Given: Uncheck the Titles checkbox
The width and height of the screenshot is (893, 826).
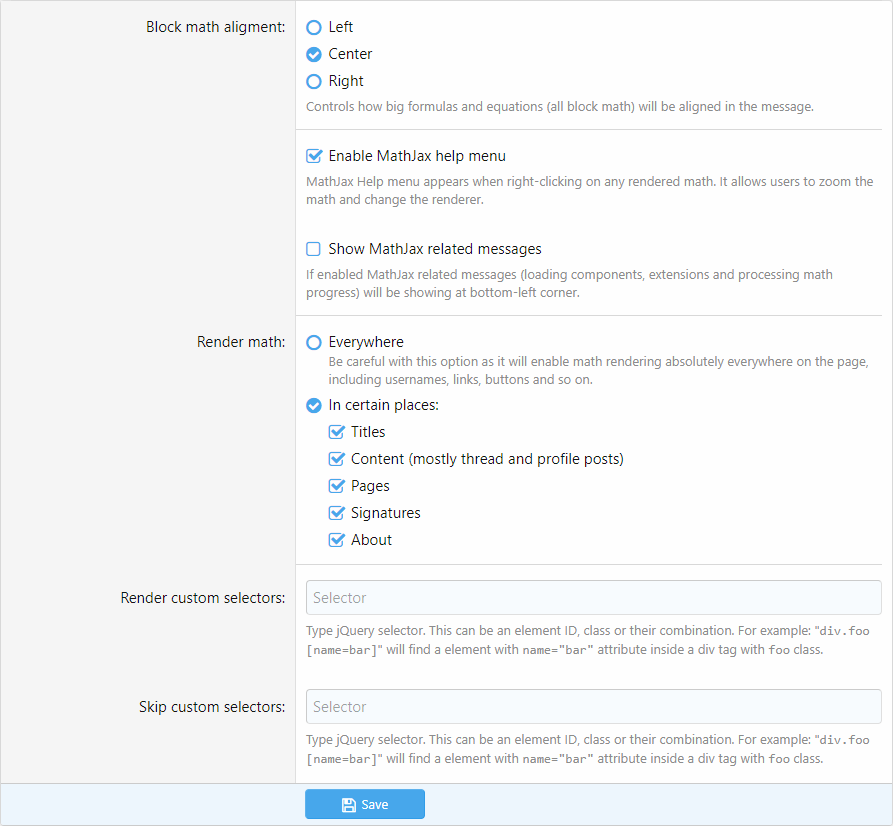Looking at the screenshot, I should 337,432.
